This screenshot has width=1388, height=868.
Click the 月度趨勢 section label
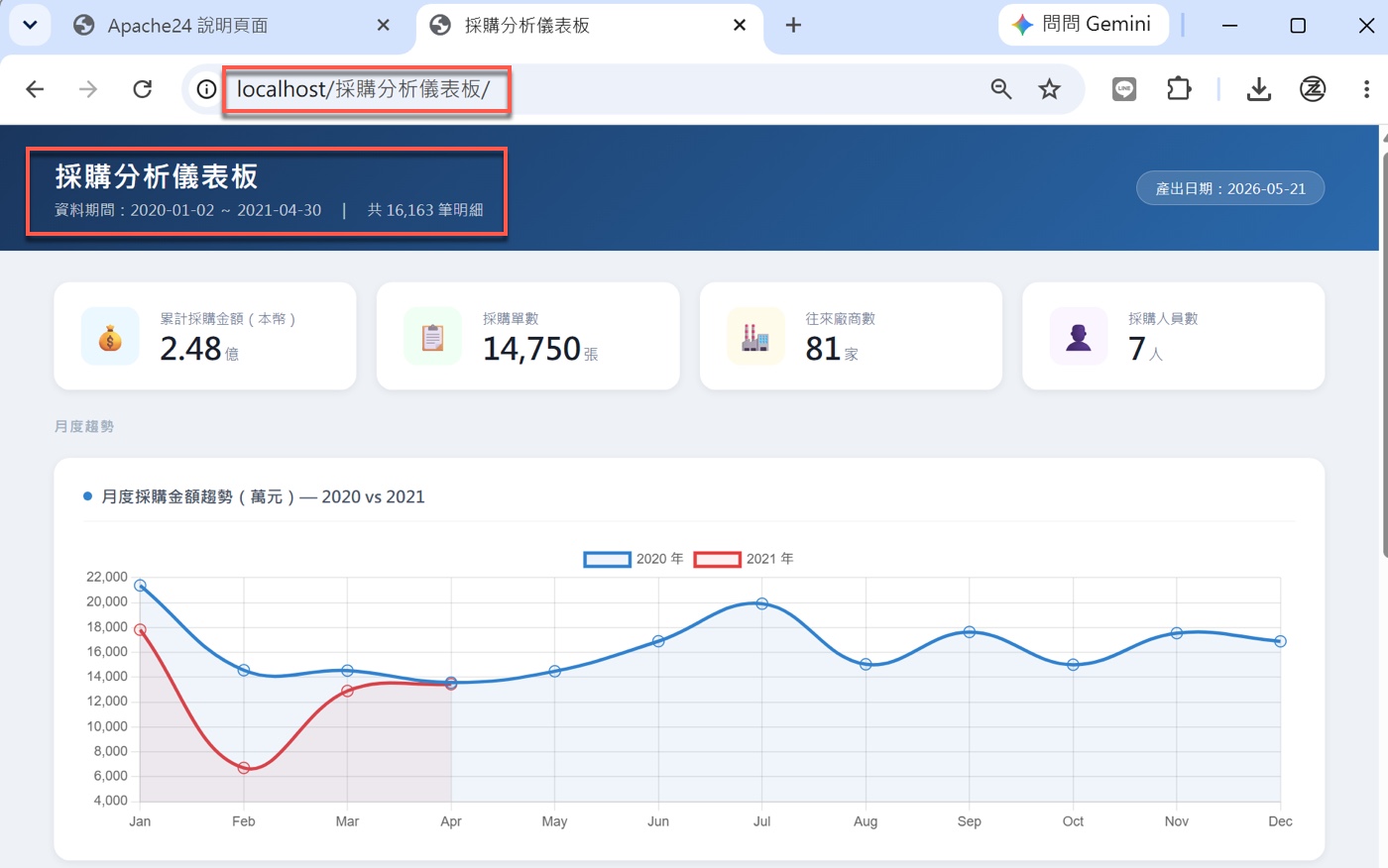(x=84, y=426)
